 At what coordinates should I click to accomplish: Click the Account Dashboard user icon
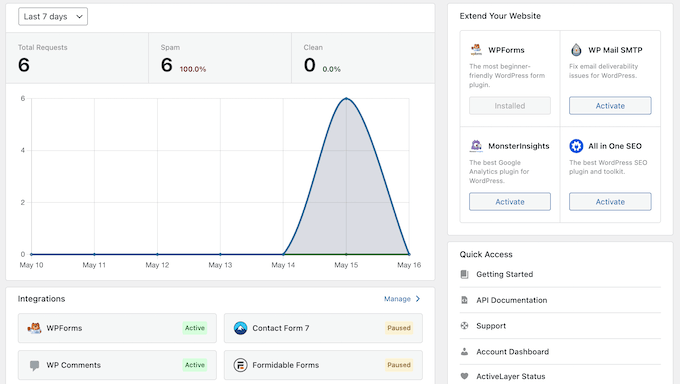point(464,352)
